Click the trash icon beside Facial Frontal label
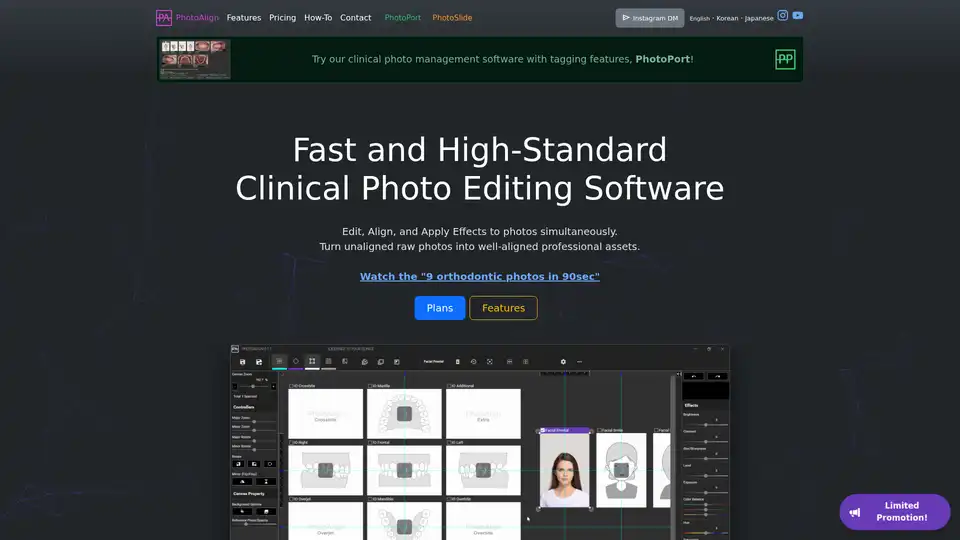Image resolution: width=960 pixels, height=540 pixels. point(457,362)
